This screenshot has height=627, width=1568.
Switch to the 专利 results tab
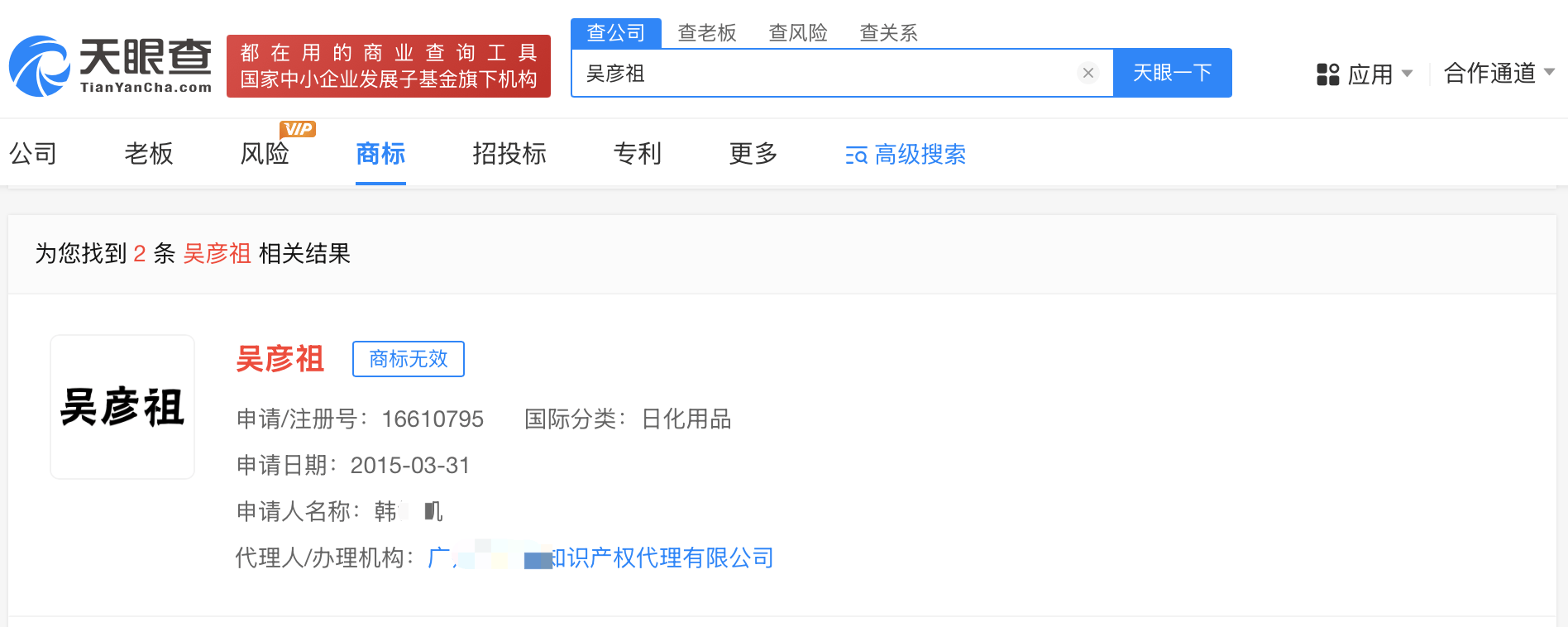tap(638, 154)
